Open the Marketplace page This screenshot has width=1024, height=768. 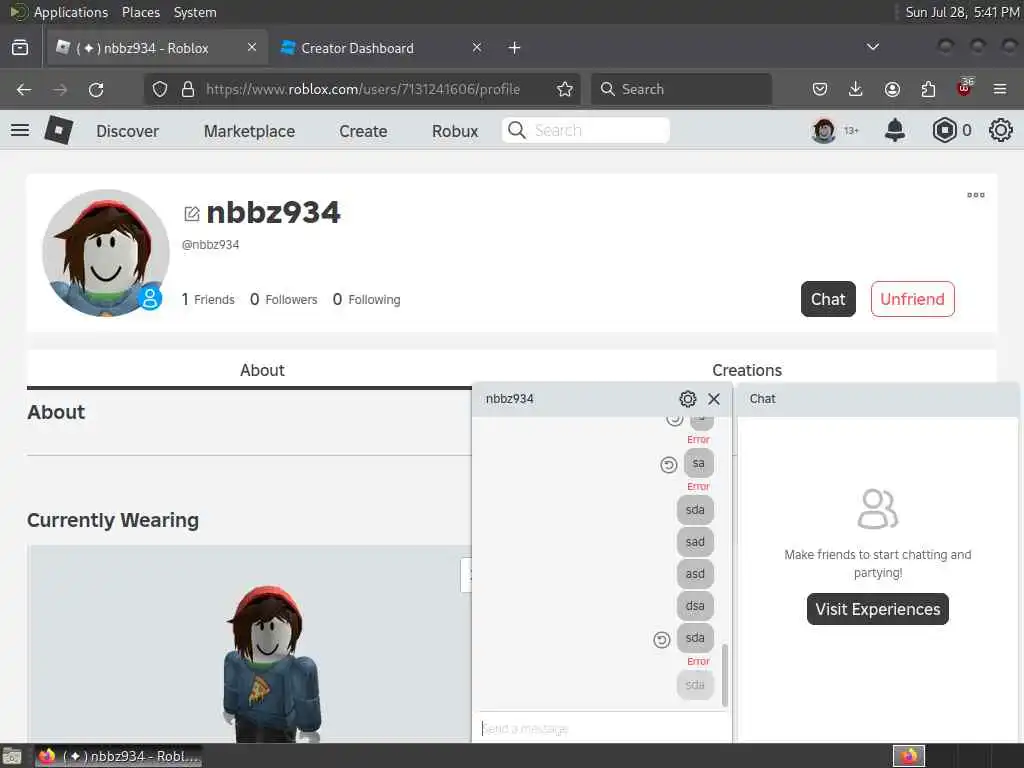249,131
